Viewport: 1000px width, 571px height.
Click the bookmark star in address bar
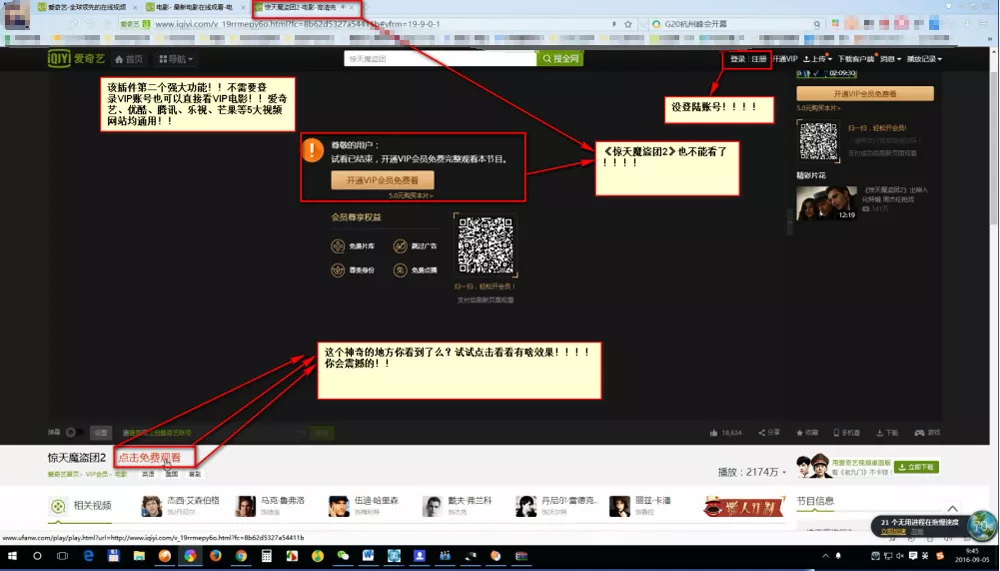(x=628, y=24)
